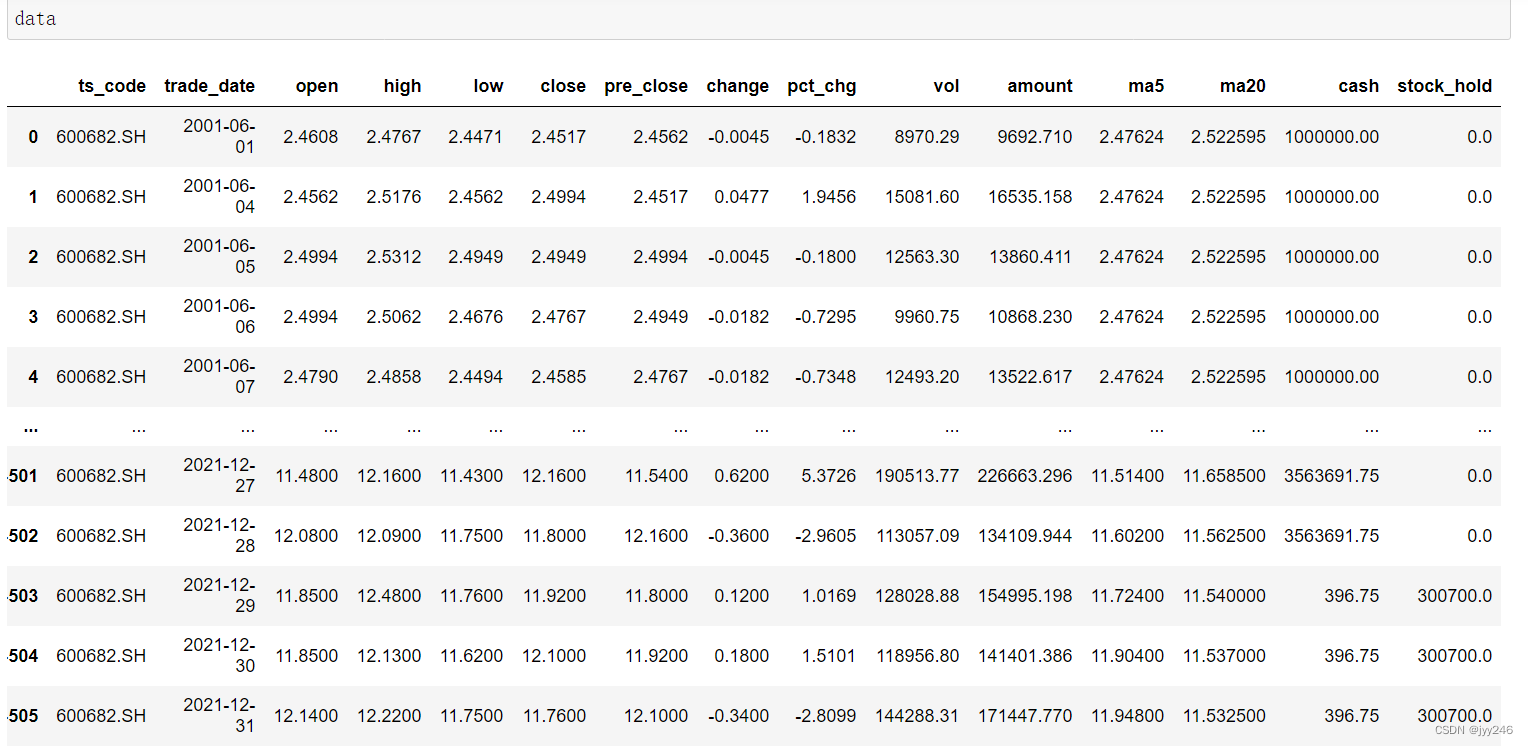This screenshot has width=1528, height=746.
Task: Click the pct_chg column header
Action: (822, 86)
